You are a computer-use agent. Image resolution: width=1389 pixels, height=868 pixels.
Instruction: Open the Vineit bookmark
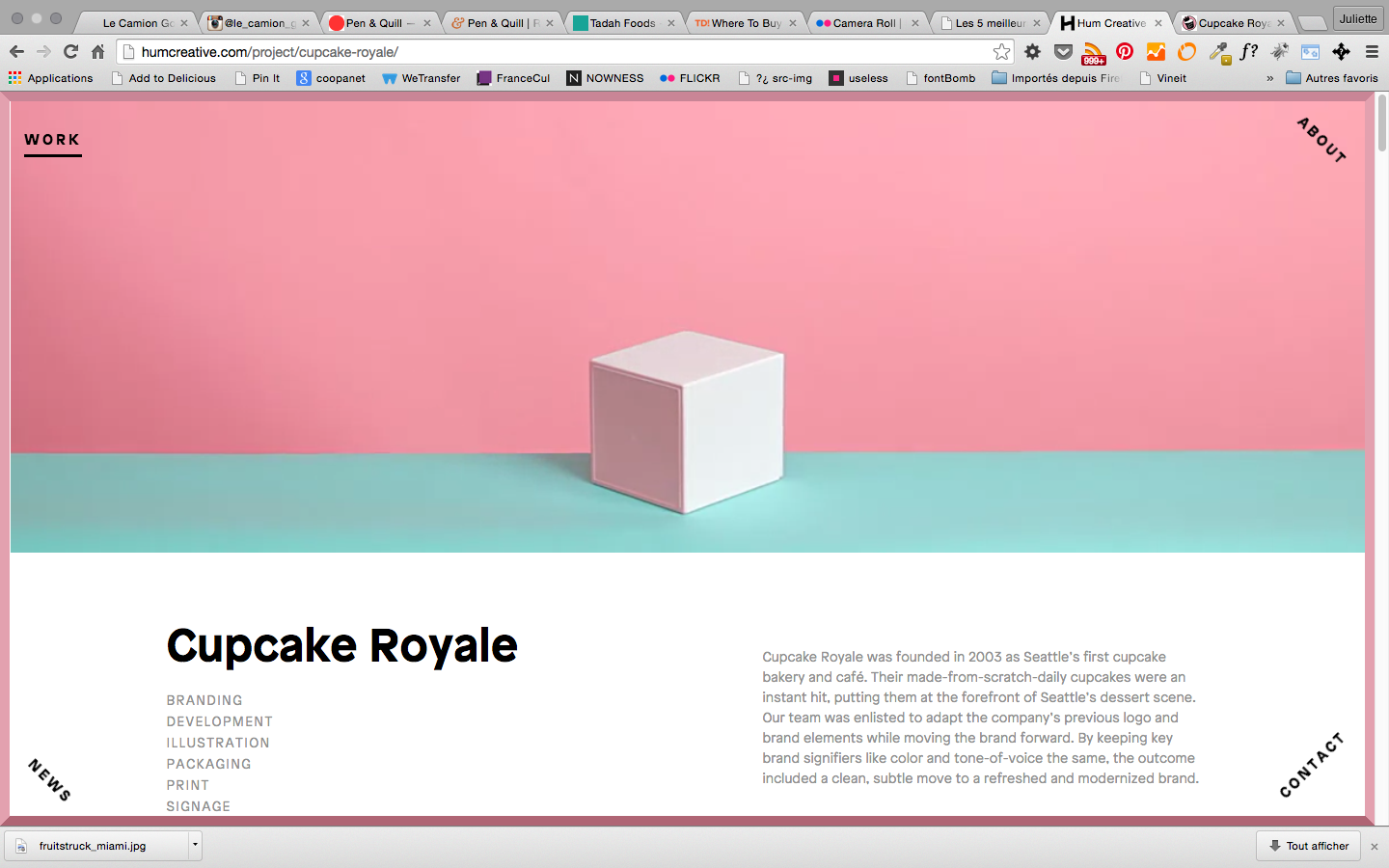pos(1162,78)
